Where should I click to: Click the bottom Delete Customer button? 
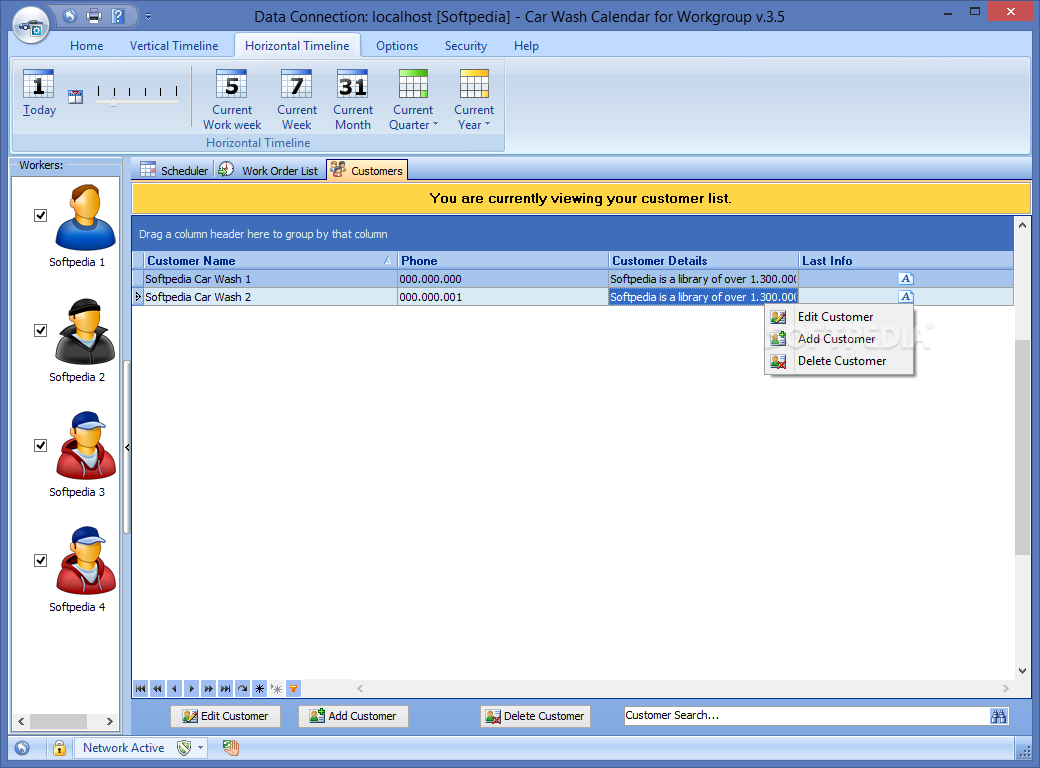pos(535,716)
